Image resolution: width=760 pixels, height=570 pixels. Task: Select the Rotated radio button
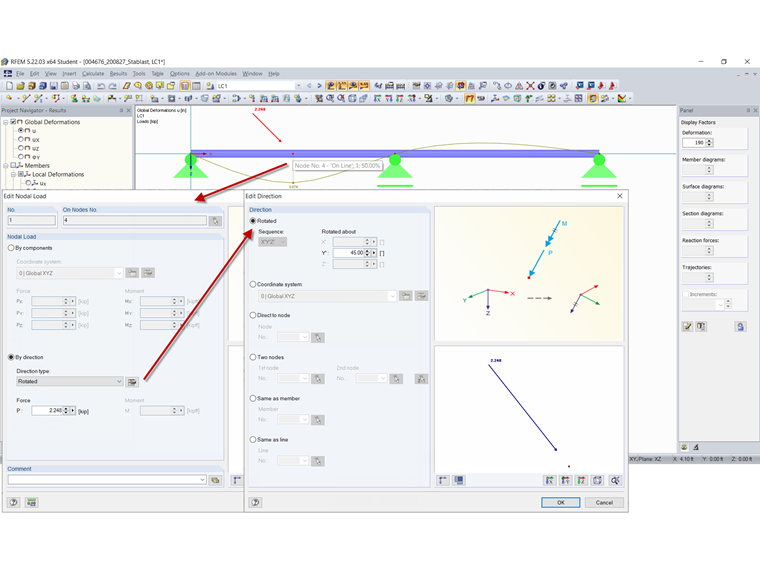coord(253,221)
